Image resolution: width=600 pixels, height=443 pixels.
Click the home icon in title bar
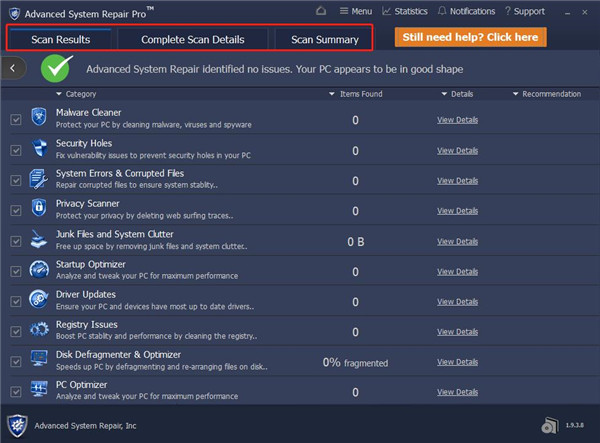pos(320,11)
